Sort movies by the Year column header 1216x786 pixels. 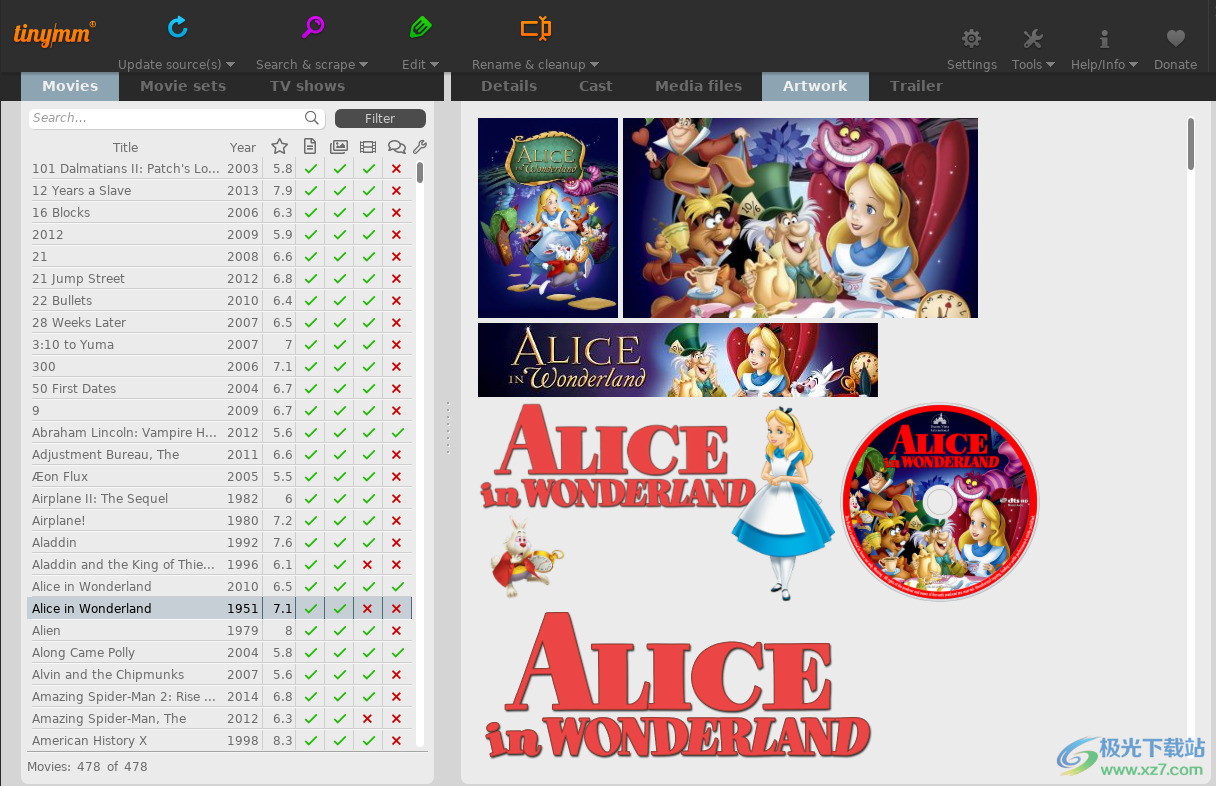point(243,147)
